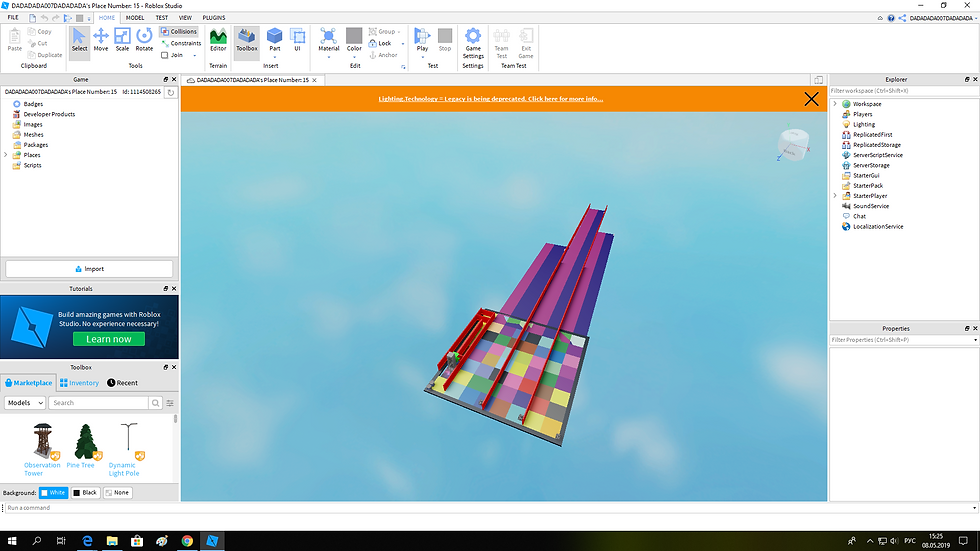Expand the StarterPlayer node in Explorer
This screenshot has height=551, width=980.
click(835, 196)
